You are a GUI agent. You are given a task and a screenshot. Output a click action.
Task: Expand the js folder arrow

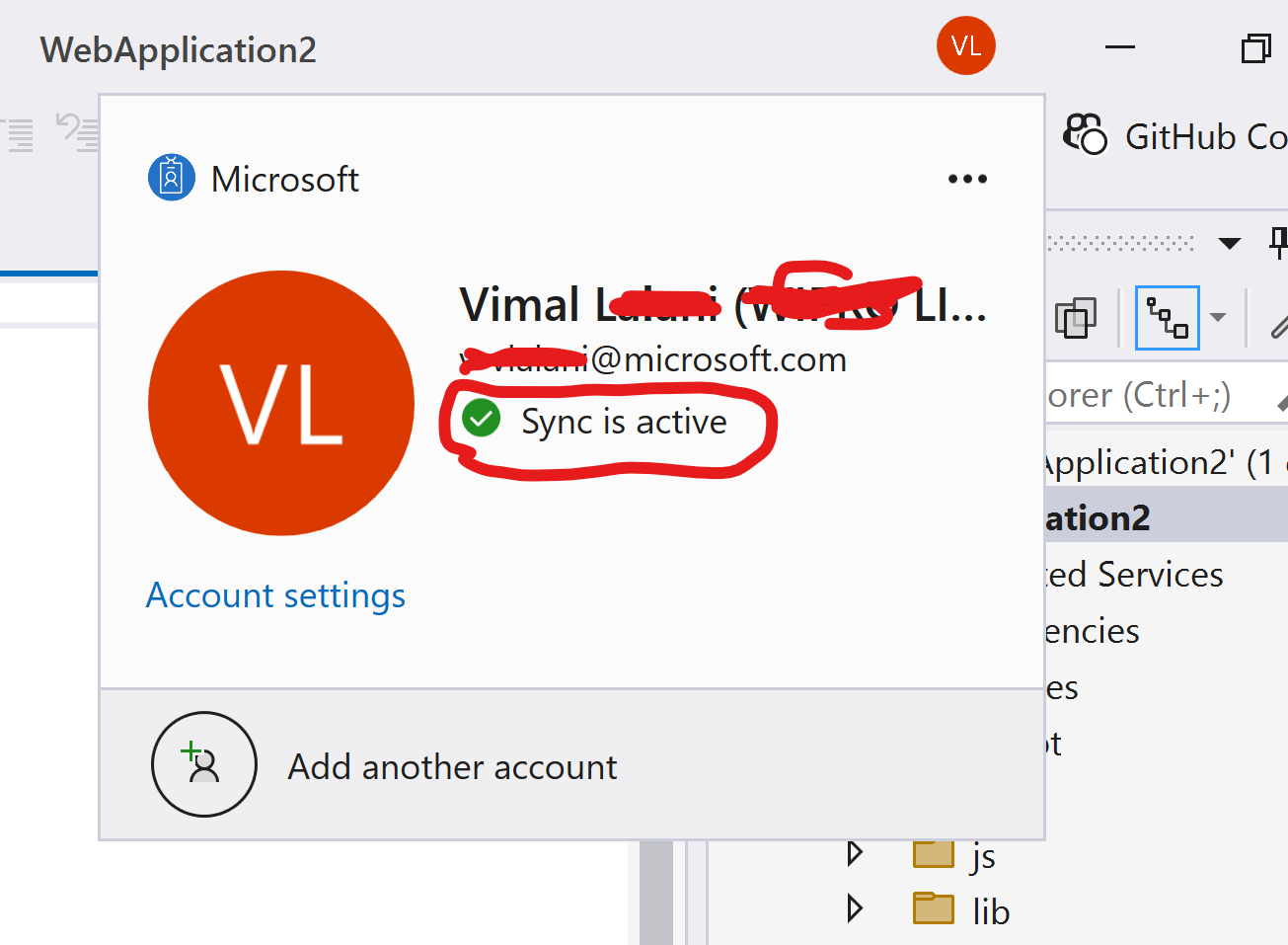click(855, 853)
